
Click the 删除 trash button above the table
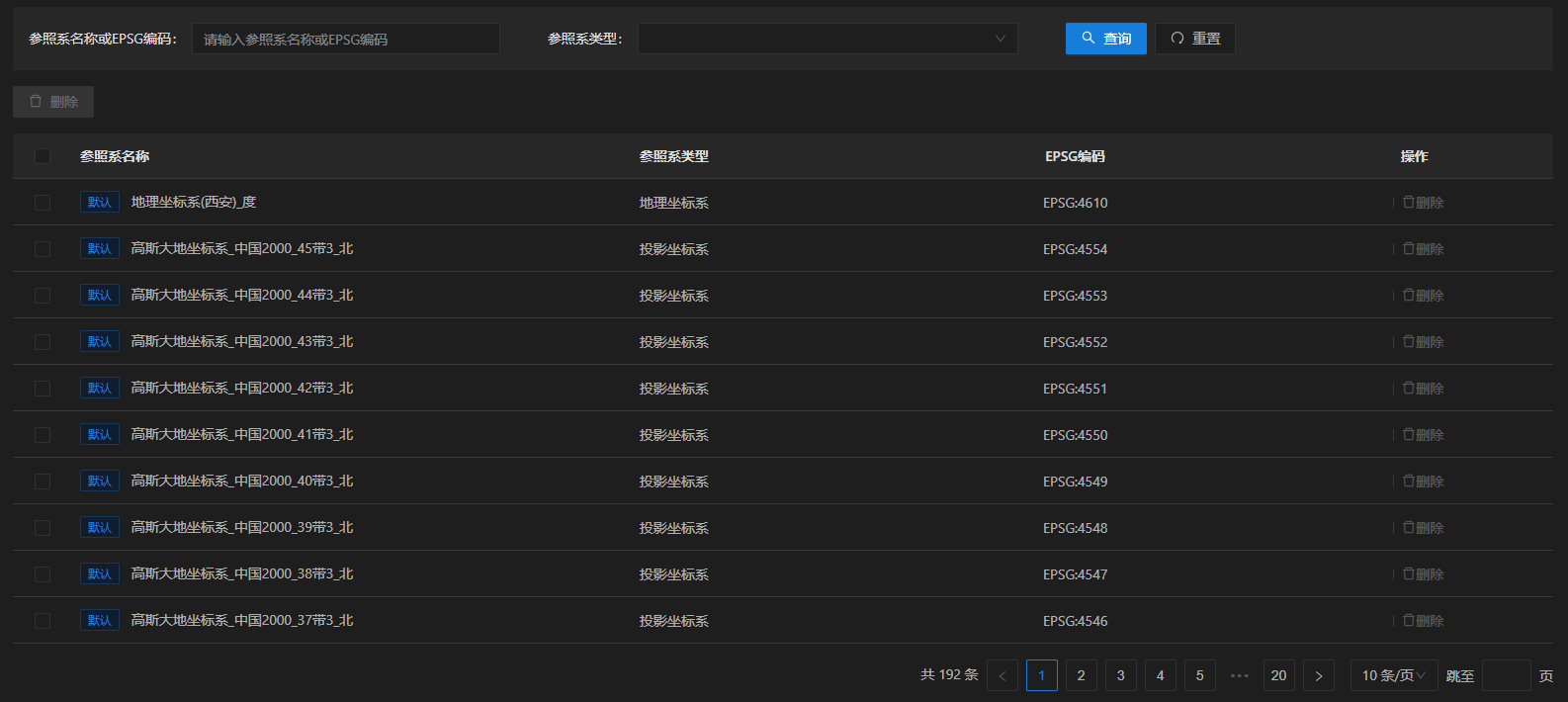pos(53,102)
